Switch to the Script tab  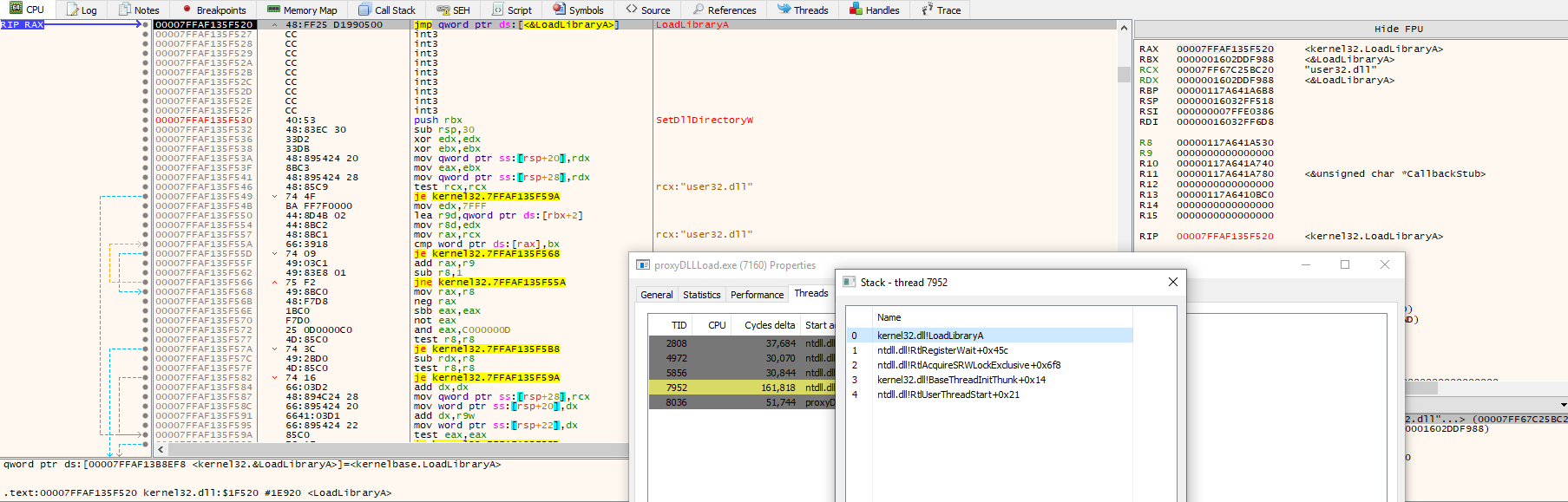pyautogui.click(x=512, y=10)
